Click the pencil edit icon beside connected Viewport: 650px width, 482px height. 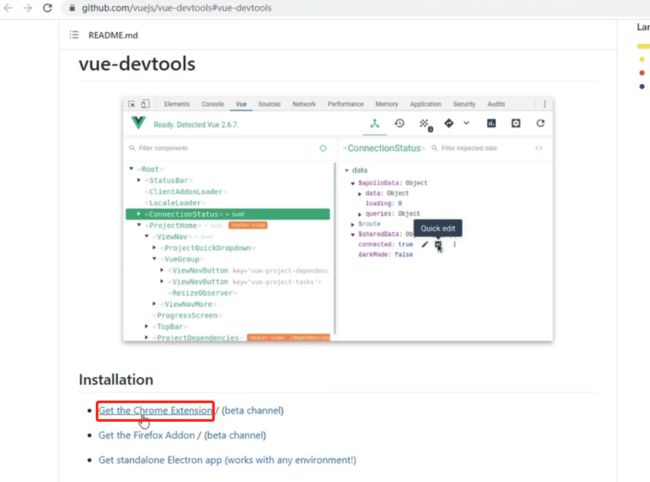(x=424, y=244)
